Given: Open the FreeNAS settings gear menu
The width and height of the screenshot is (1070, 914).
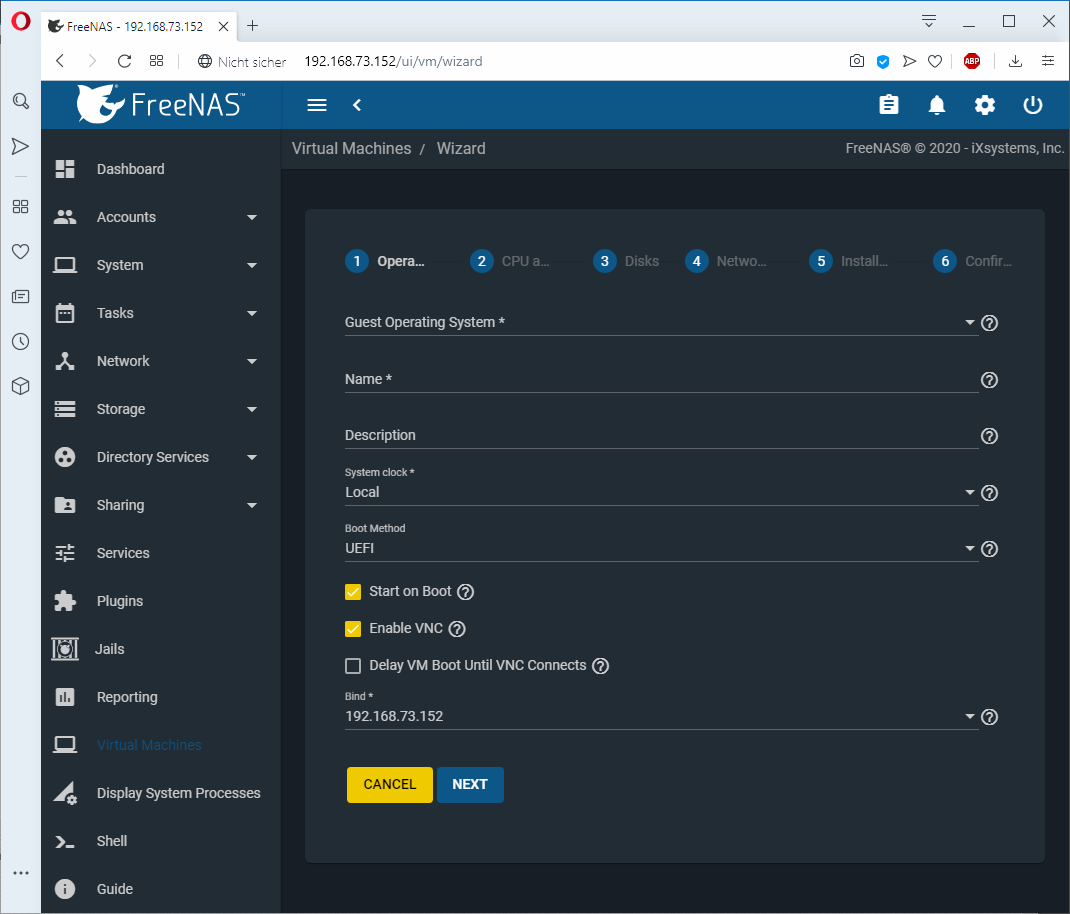Looking at the screenshot, I should 985,105.
